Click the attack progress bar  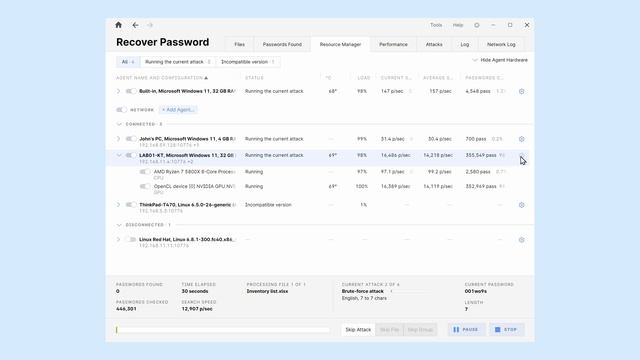pyautogui.click(x=222, y=329)
